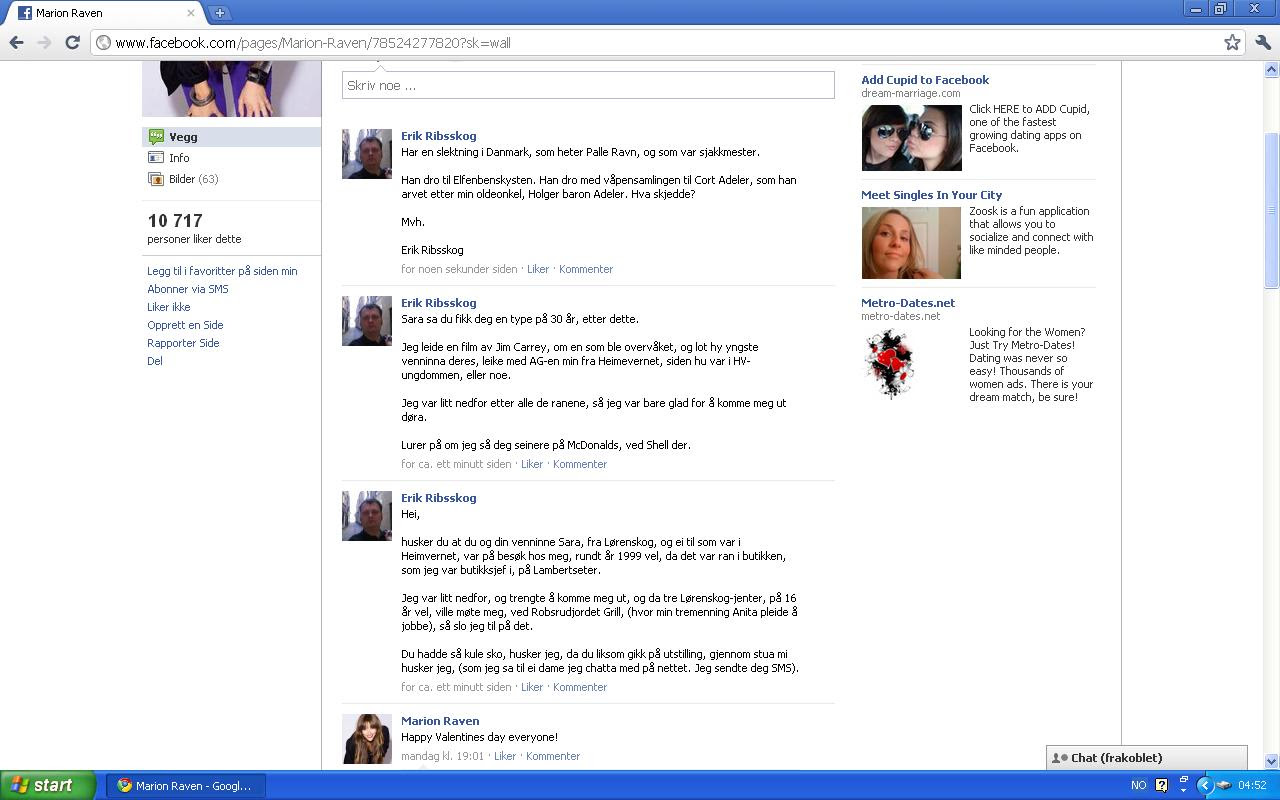Close the Marion Raven browser tab
Screen dimensions: 1280x800
click(191, 13)
